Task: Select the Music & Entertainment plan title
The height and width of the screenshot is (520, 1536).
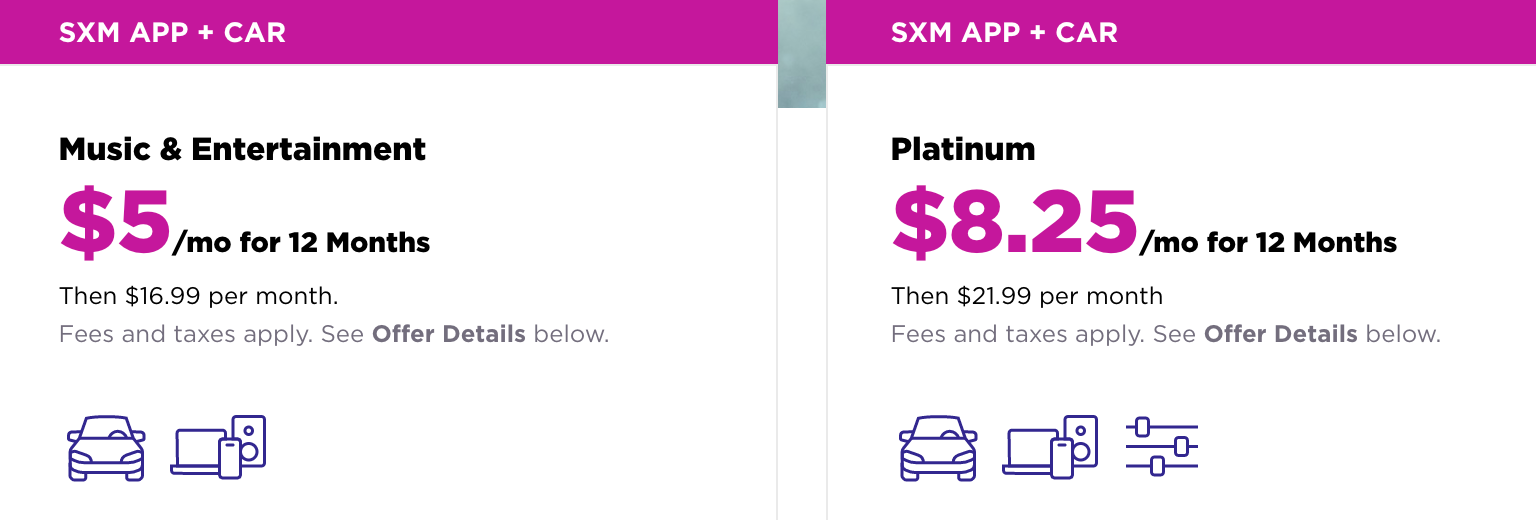Action: [x=243, y=149]
